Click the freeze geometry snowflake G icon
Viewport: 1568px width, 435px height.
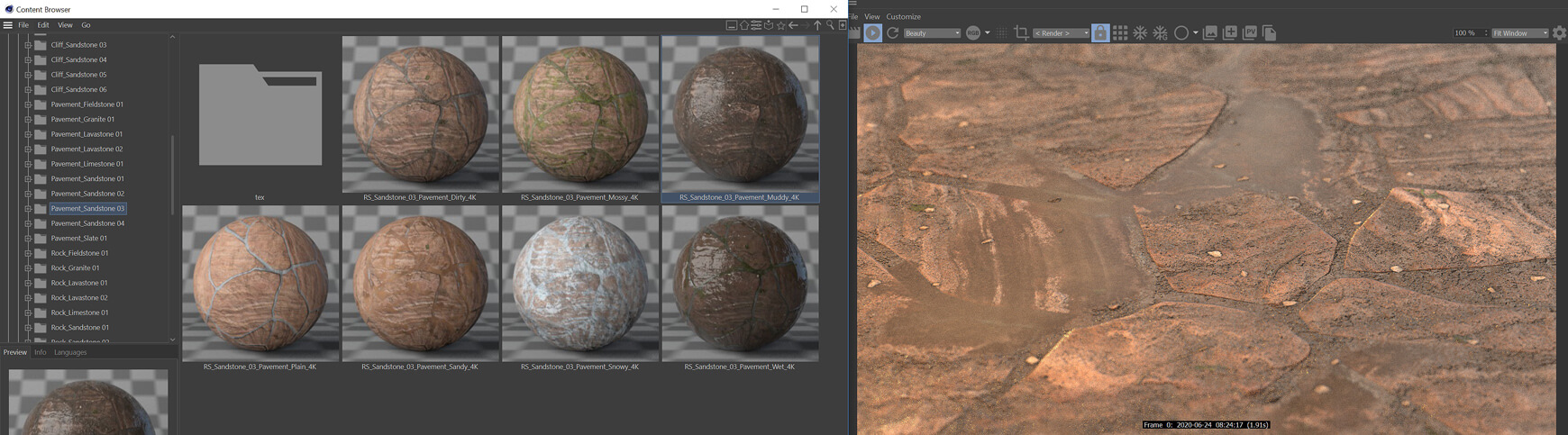click(1161, 33)
